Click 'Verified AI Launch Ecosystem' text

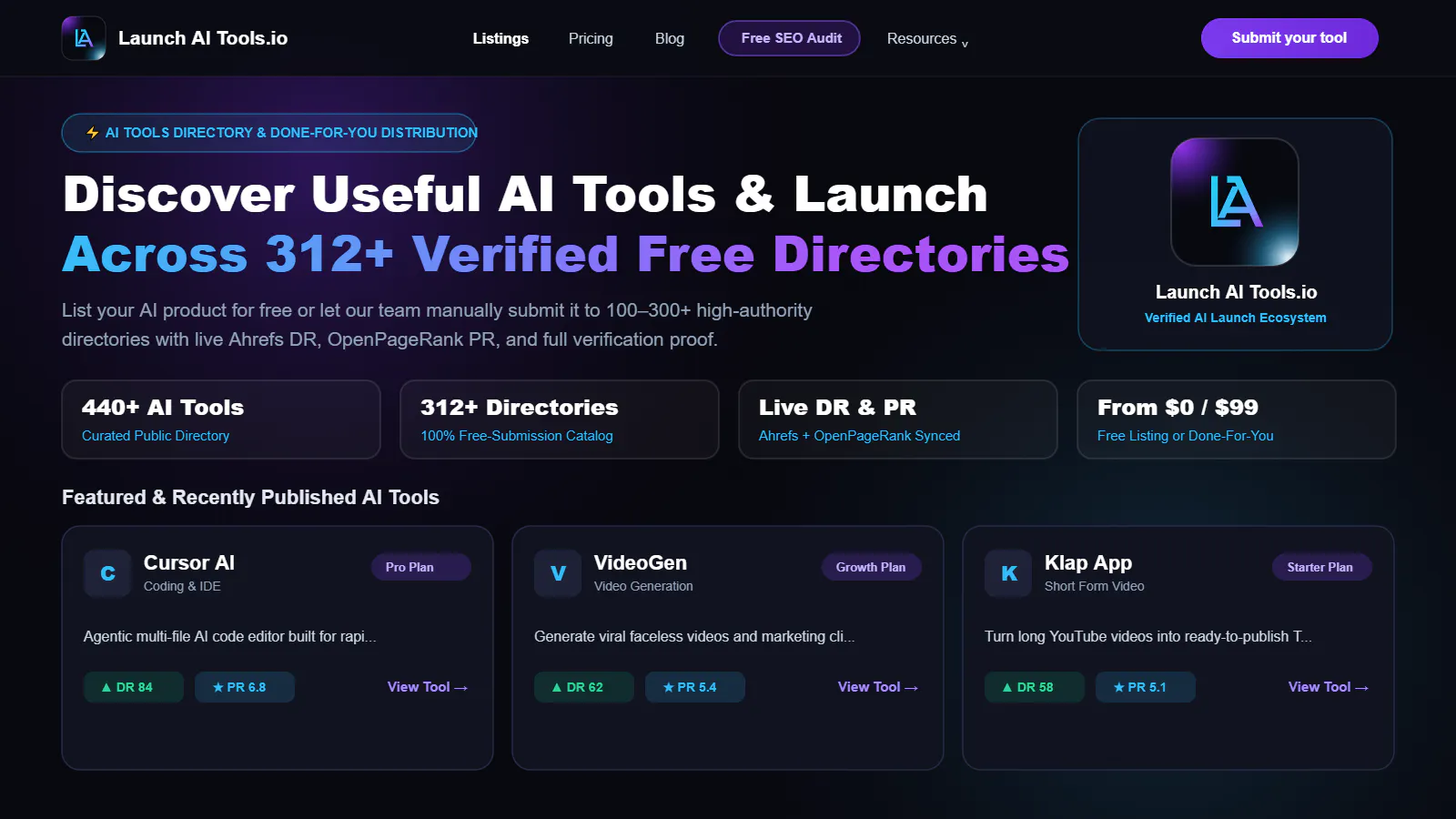tap(1236, 318)
